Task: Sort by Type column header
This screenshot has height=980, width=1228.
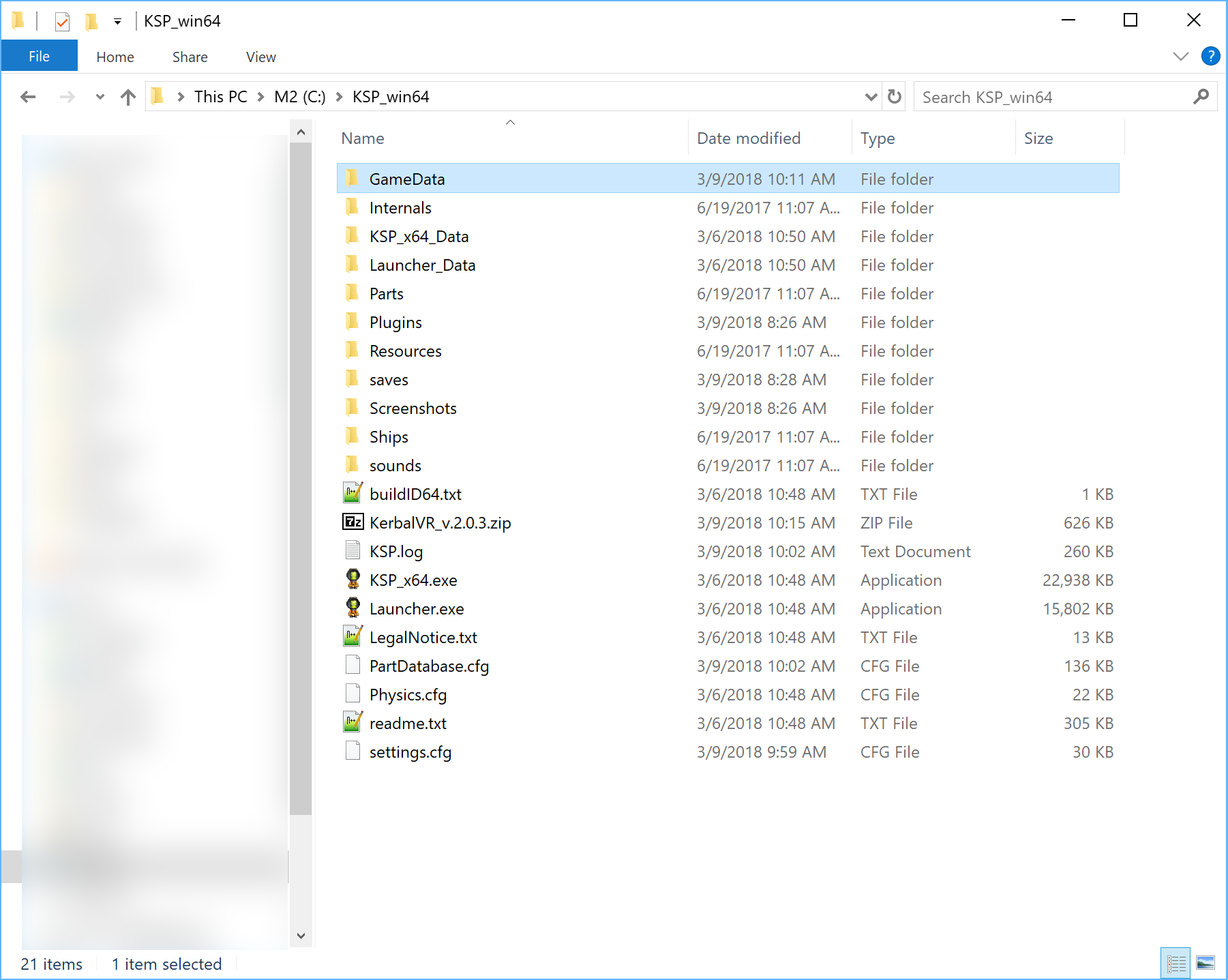Action: [933, 138]
